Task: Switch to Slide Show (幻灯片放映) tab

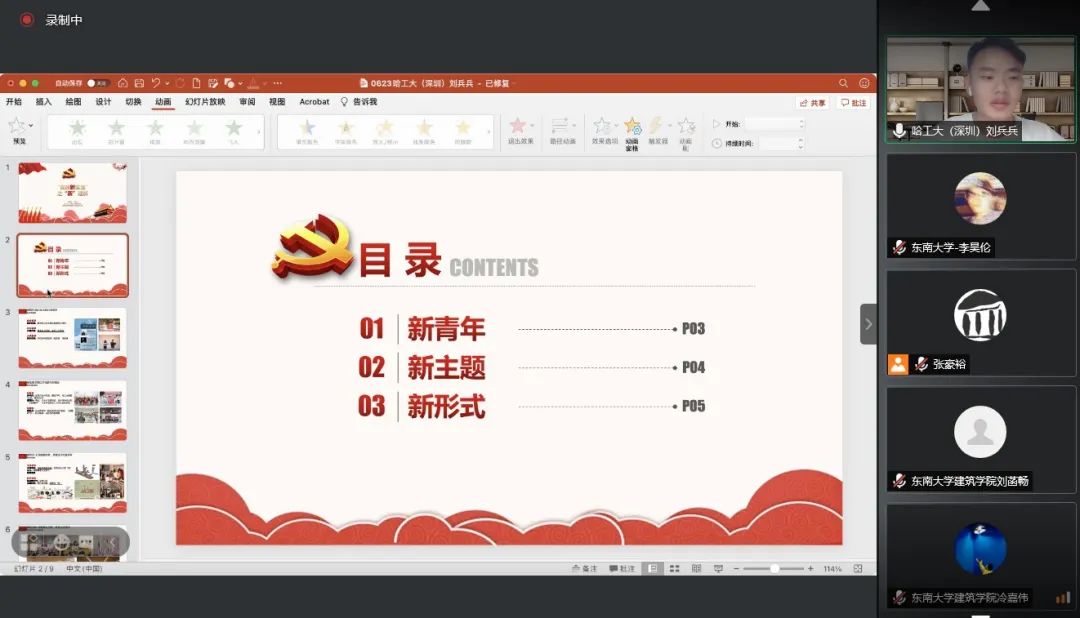Action: click(x=203, y=102)
